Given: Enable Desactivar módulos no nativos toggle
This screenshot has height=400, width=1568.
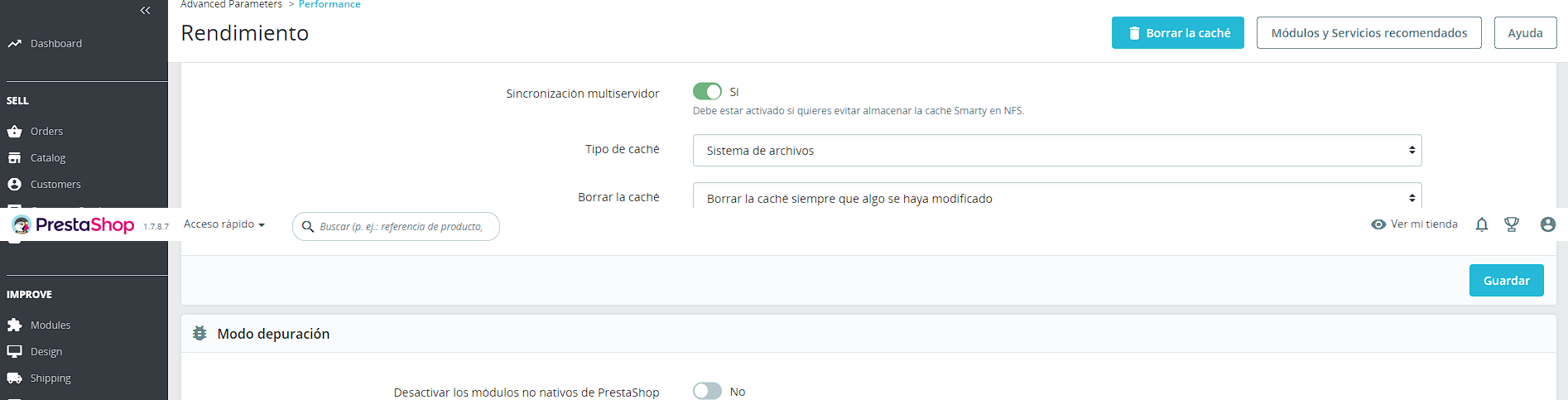Looking at the screenshot, I should click(x=707, y=391).
